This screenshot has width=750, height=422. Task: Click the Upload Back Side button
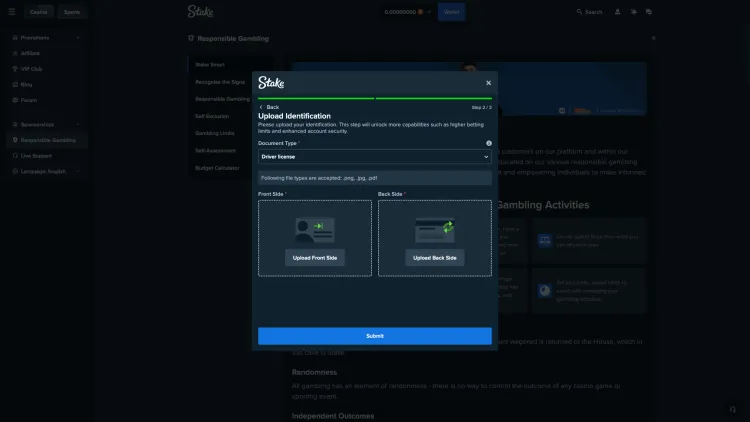pyautogui.click(x=435, y=257)
